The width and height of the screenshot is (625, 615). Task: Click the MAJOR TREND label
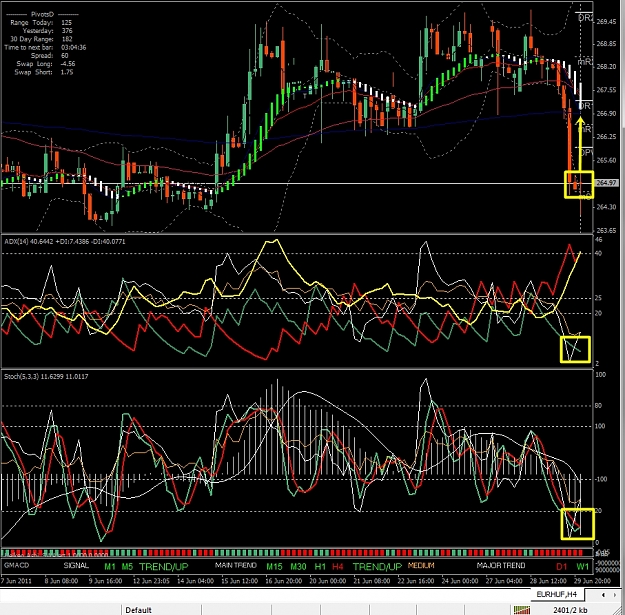tap(501, 565)
